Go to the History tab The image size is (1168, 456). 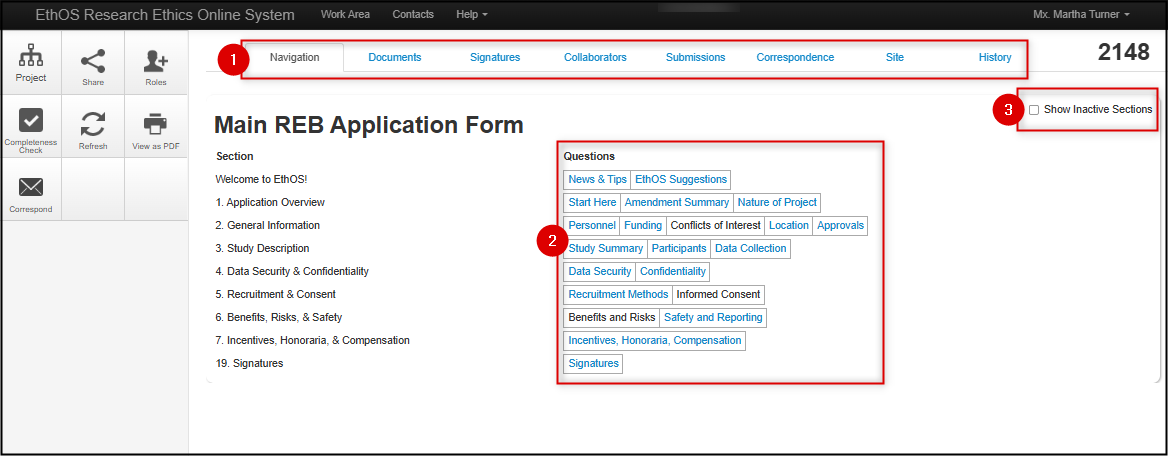(995, 58)
